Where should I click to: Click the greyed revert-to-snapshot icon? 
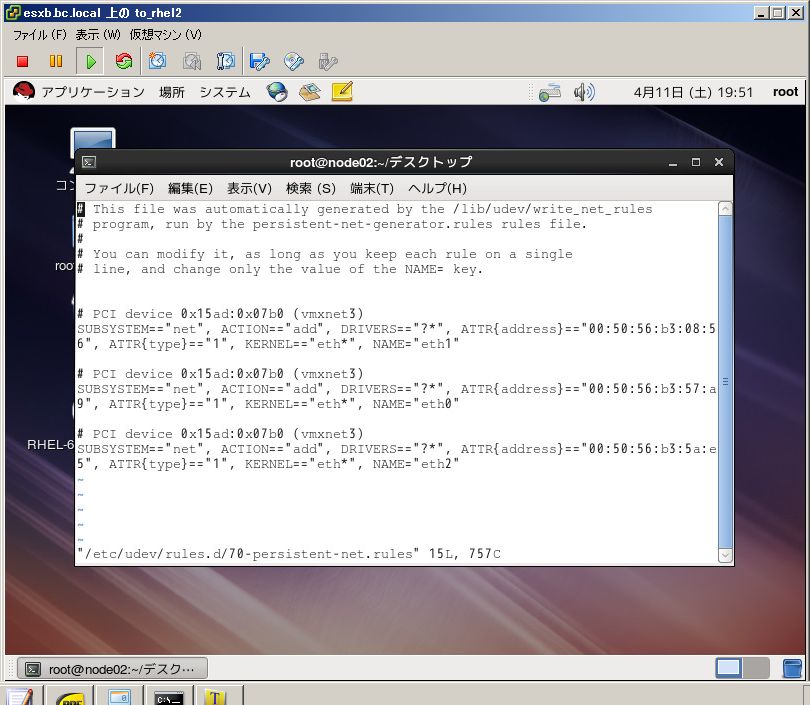click(x=192, y=61)
